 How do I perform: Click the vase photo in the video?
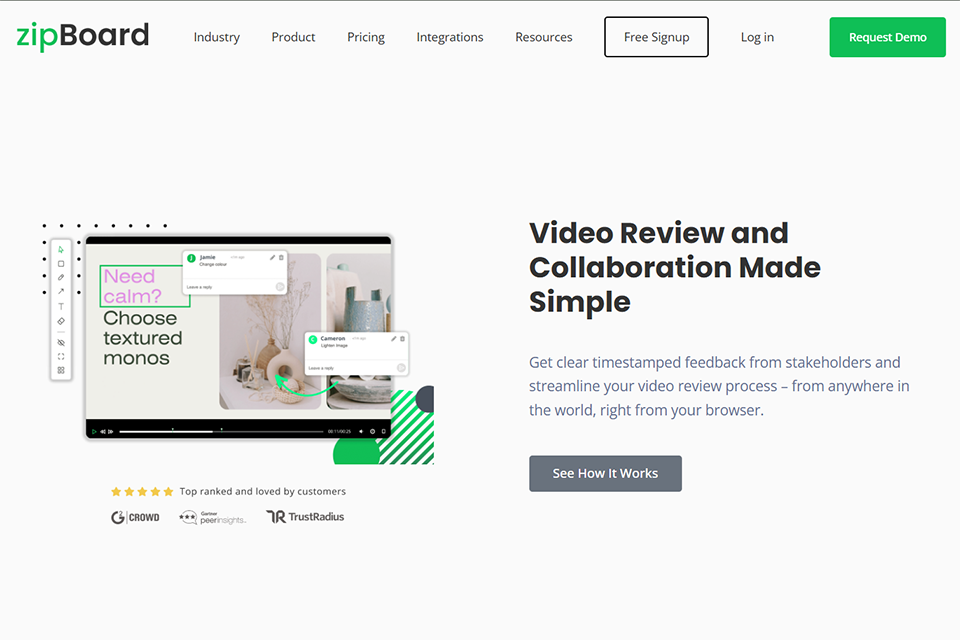(270, 331)
